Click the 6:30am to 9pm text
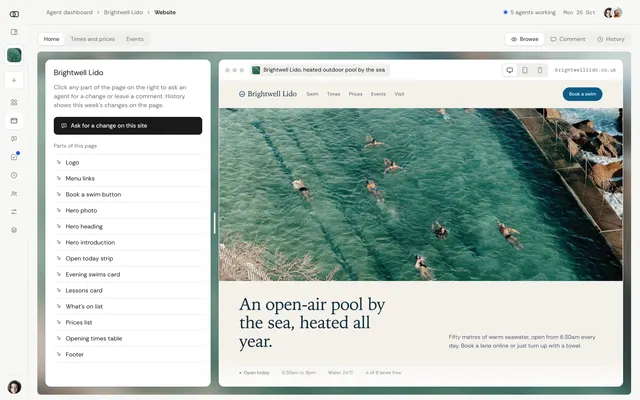This screenshot has height=400, width=640. point(298,373)
